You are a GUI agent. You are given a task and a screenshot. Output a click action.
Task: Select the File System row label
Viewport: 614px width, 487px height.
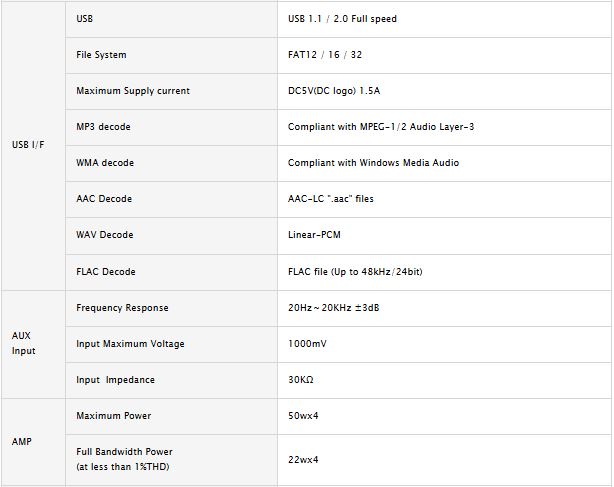pos(101,55)
